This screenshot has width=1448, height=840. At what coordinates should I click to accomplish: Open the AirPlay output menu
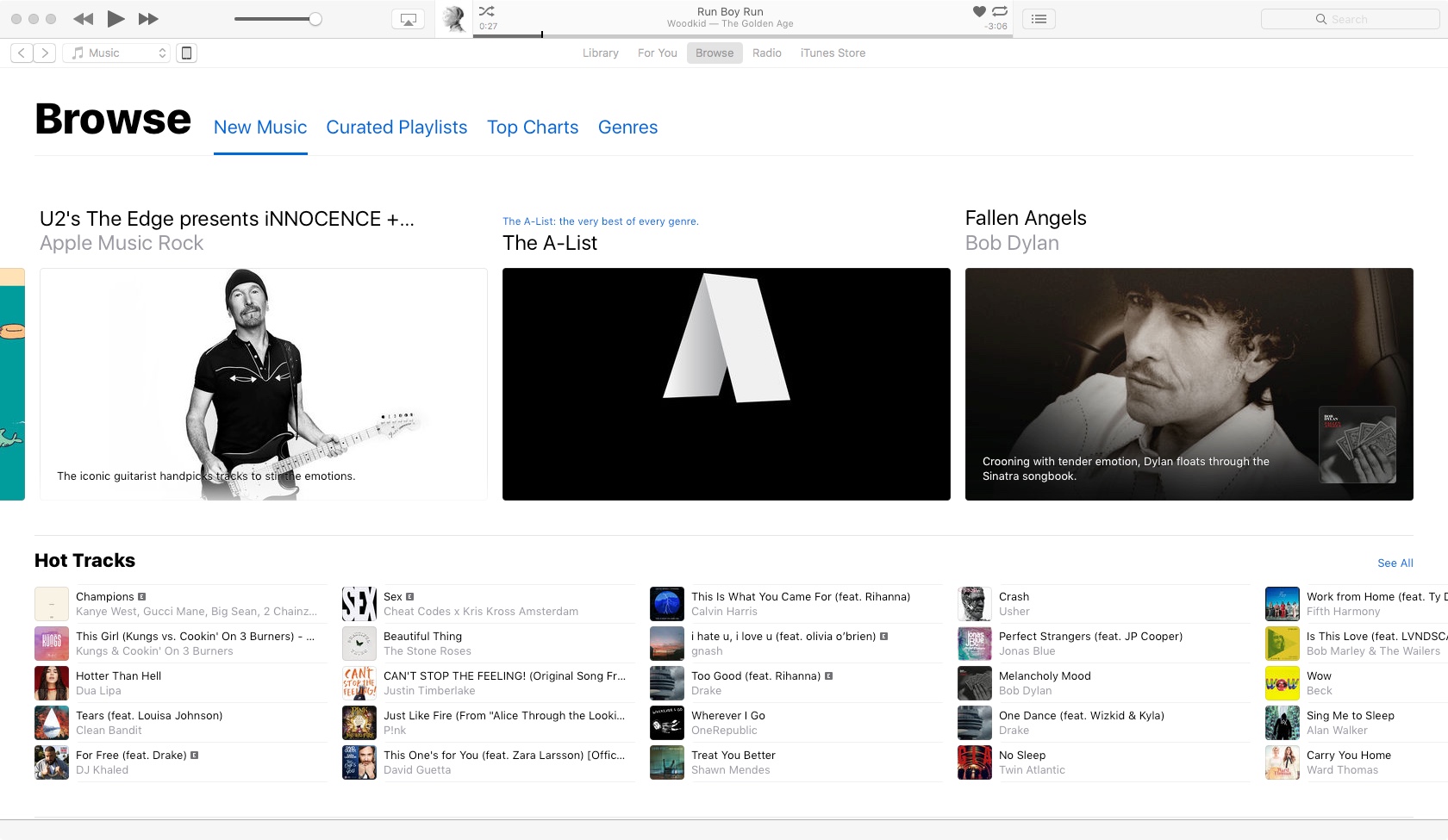pos(409,19)
